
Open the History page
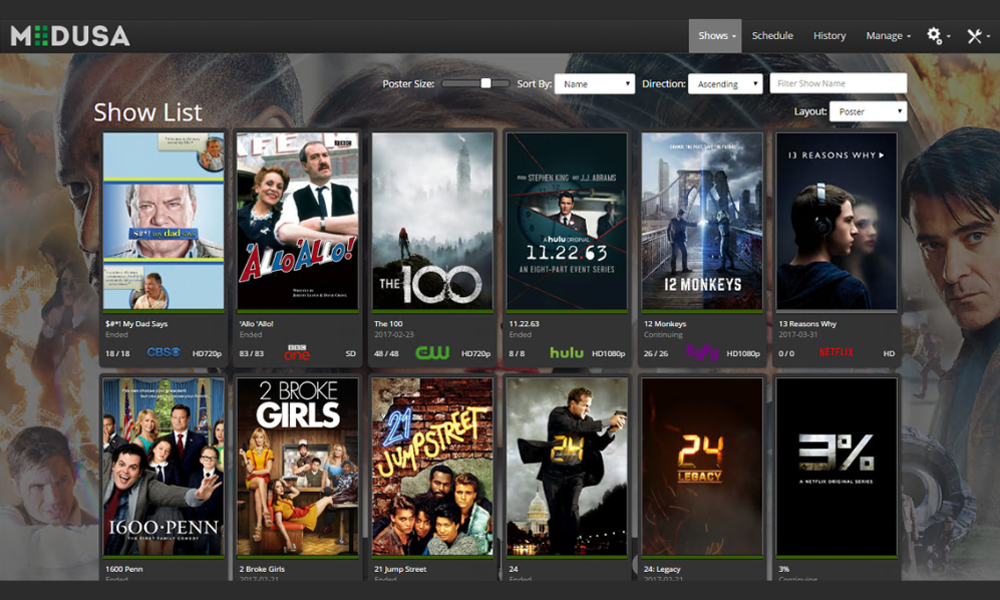829,36
